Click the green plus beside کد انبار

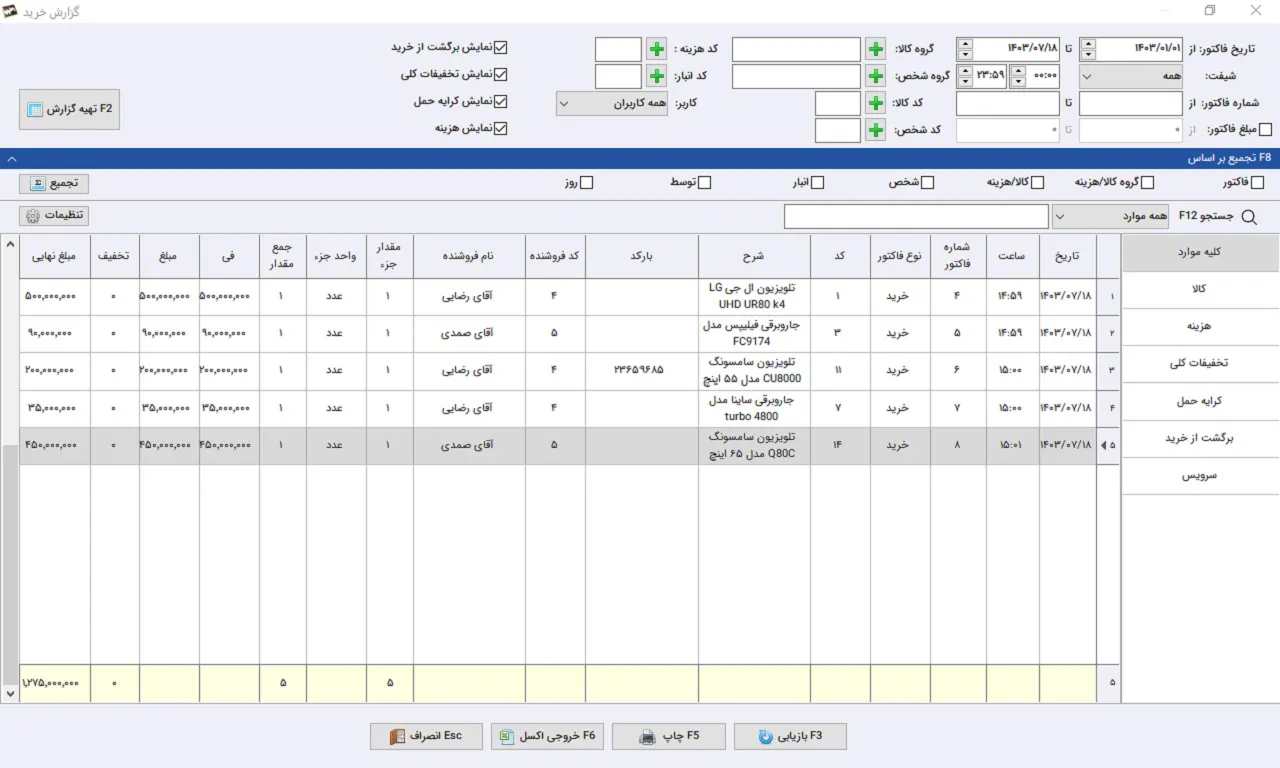tap(656, 76)
